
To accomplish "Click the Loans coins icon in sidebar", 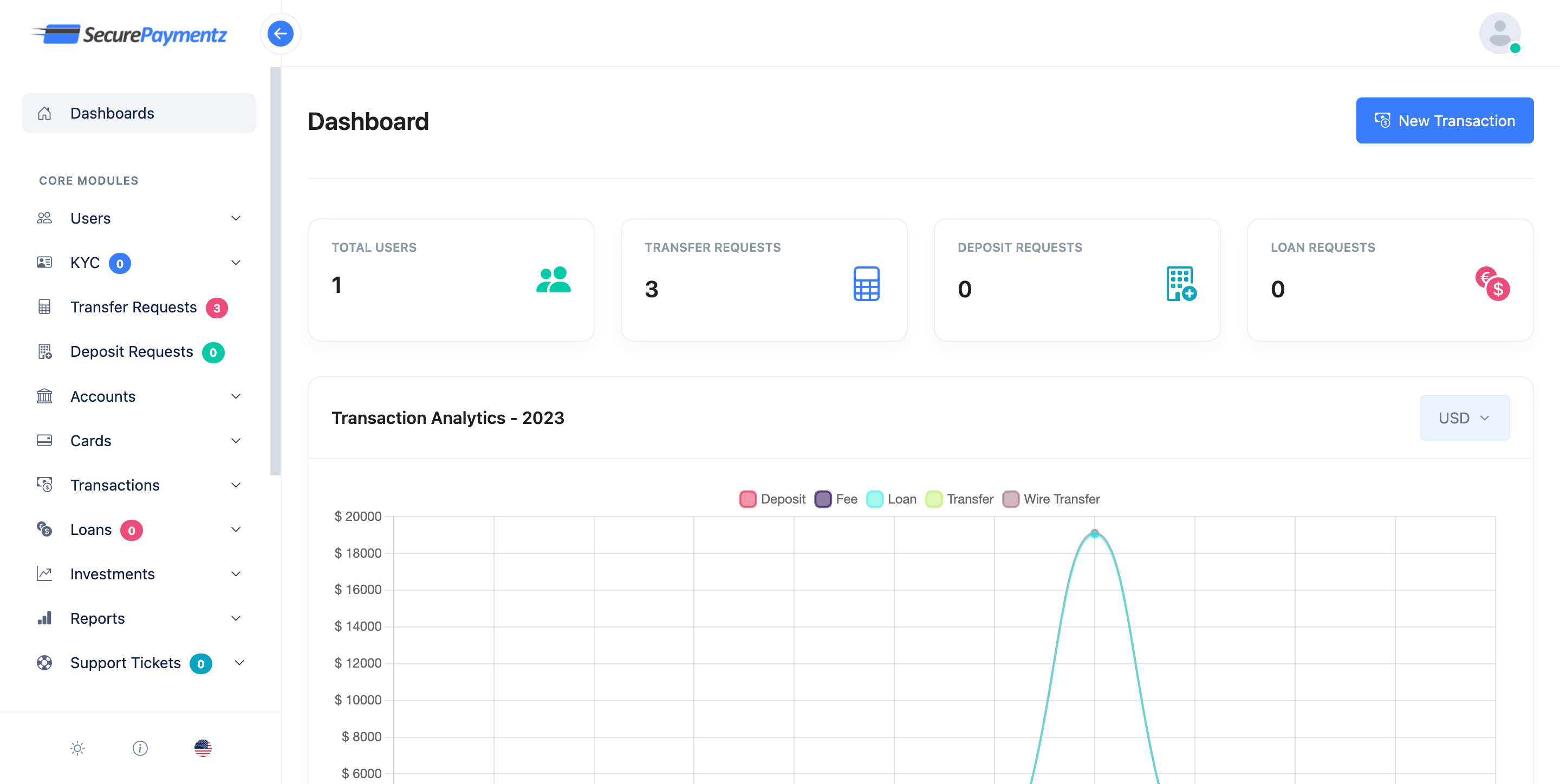I will (44, 529).
